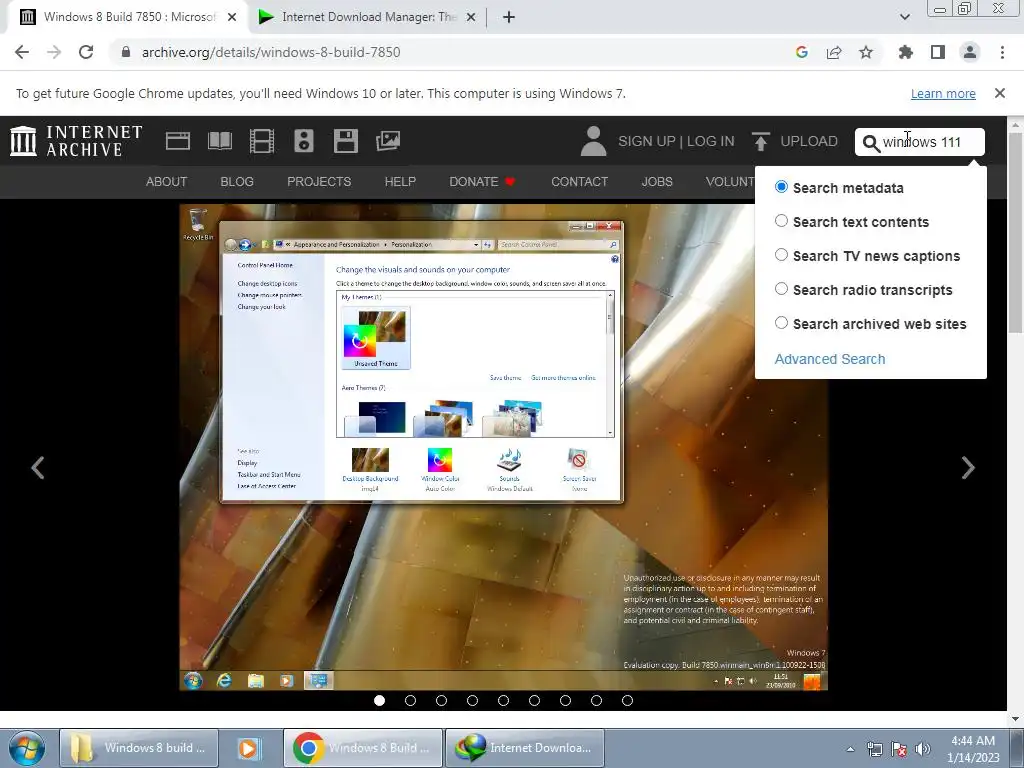Dismiss the Chrome update notification bar
This screenshot has width=1024, height=768.
coord(1000,93)
